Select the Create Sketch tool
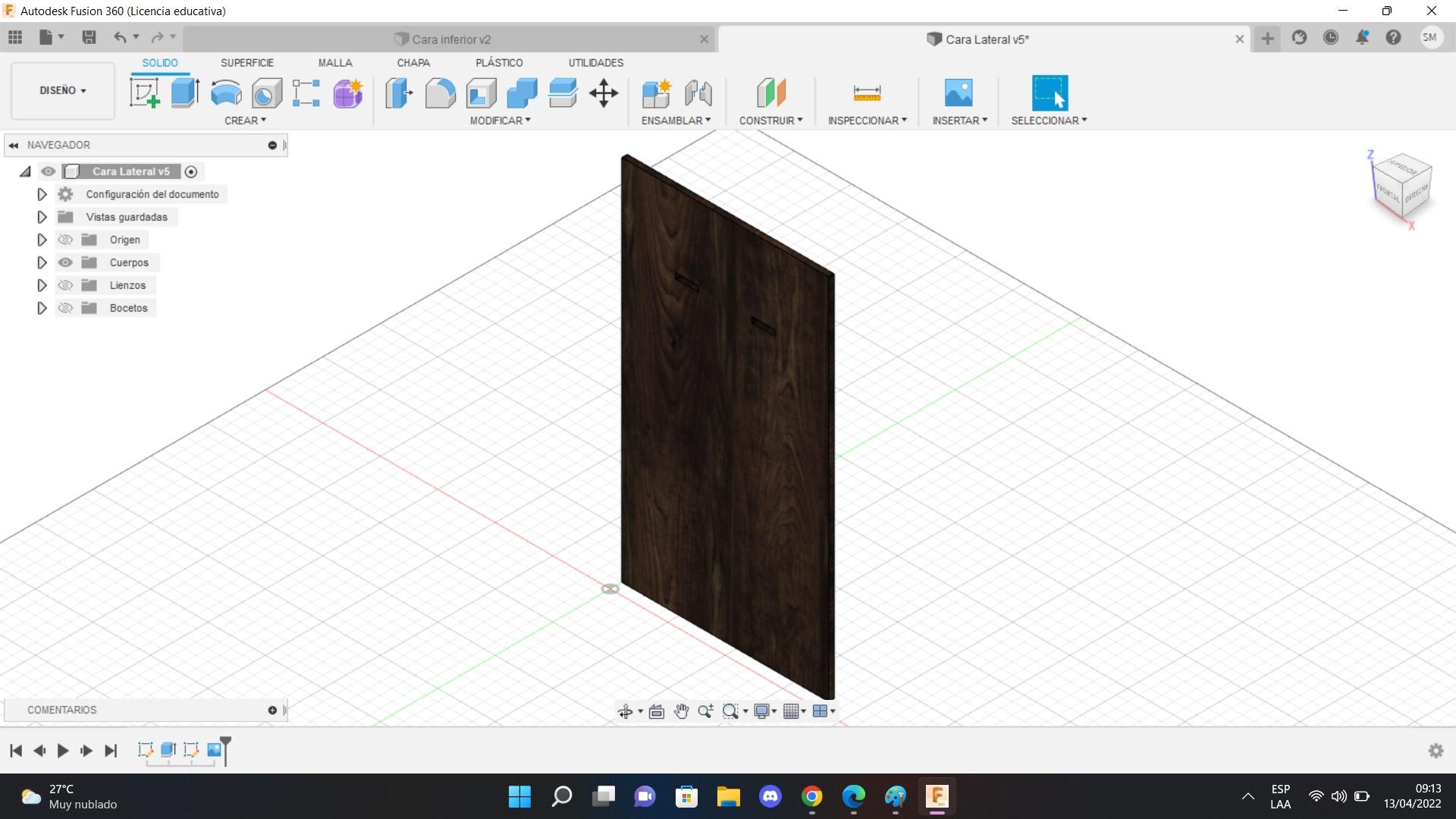 point(144,93)
